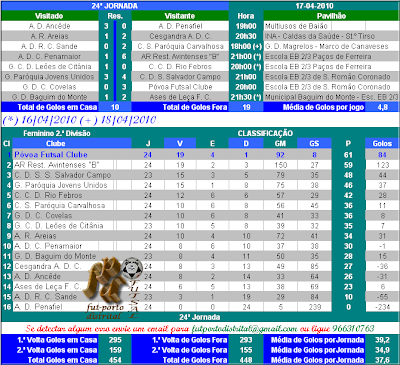
Task: Select 'Feminino 2.ª Divisão' heading
Action: coord(57,133)
